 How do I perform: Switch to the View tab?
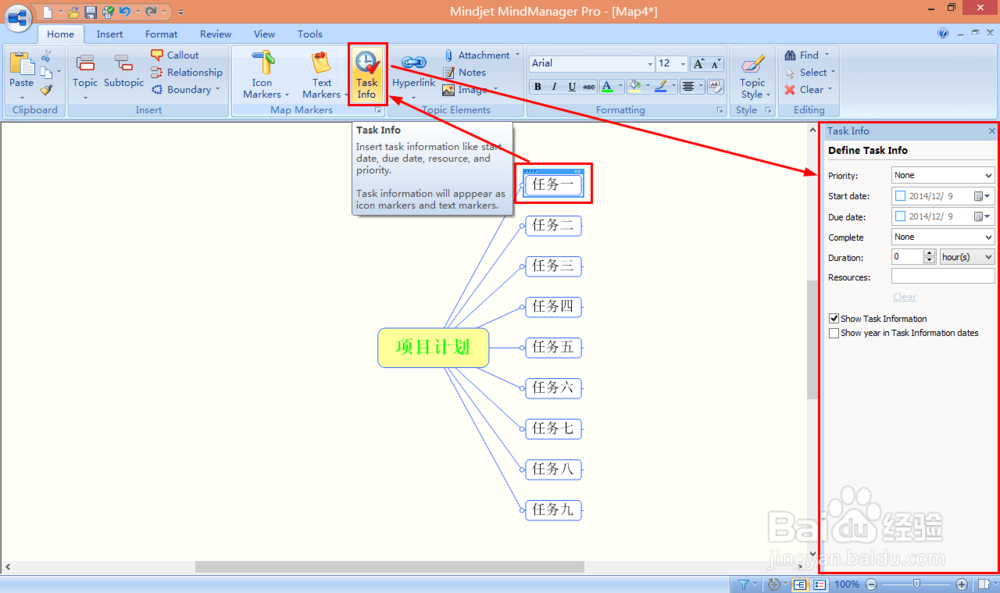point(264,34)
